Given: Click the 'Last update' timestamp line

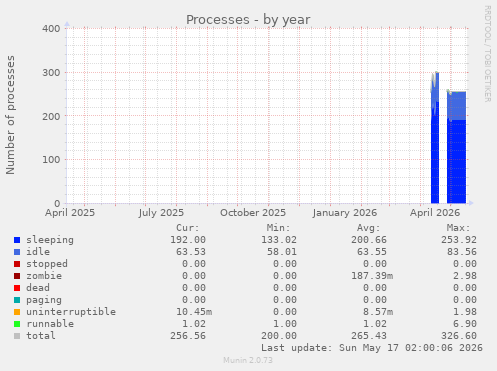Looking at the screenshot, I should pyautogui.click(x=372, y=348).
